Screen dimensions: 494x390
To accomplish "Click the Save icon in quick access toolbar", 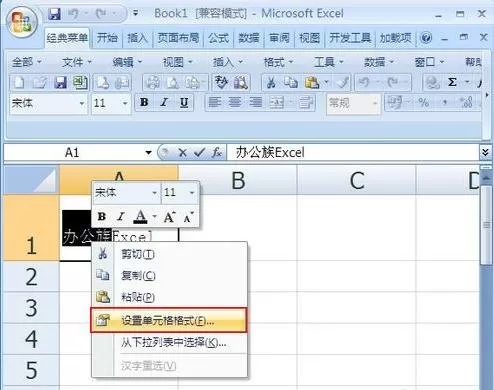I will click(x=54, y=14).
